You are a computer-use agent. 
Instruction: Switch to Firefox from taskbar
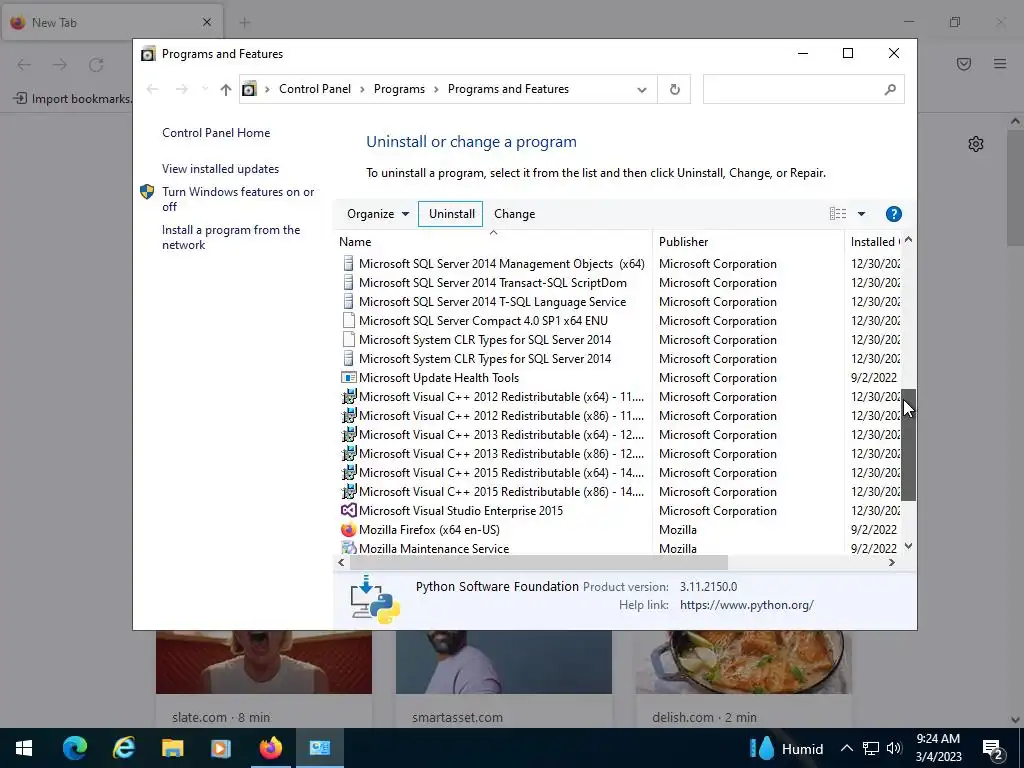(x=270, y=748)
